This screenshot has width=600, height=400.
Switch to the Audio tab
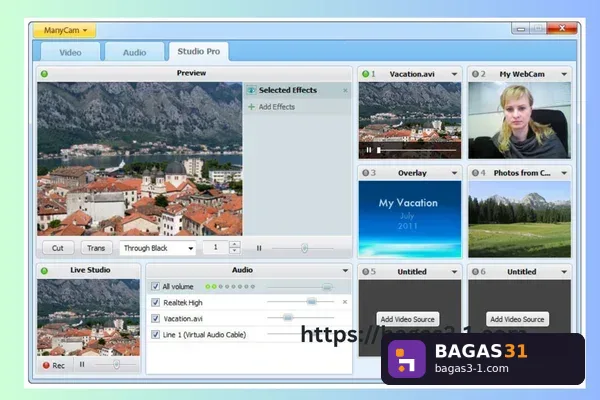click(x=134, y=52)
